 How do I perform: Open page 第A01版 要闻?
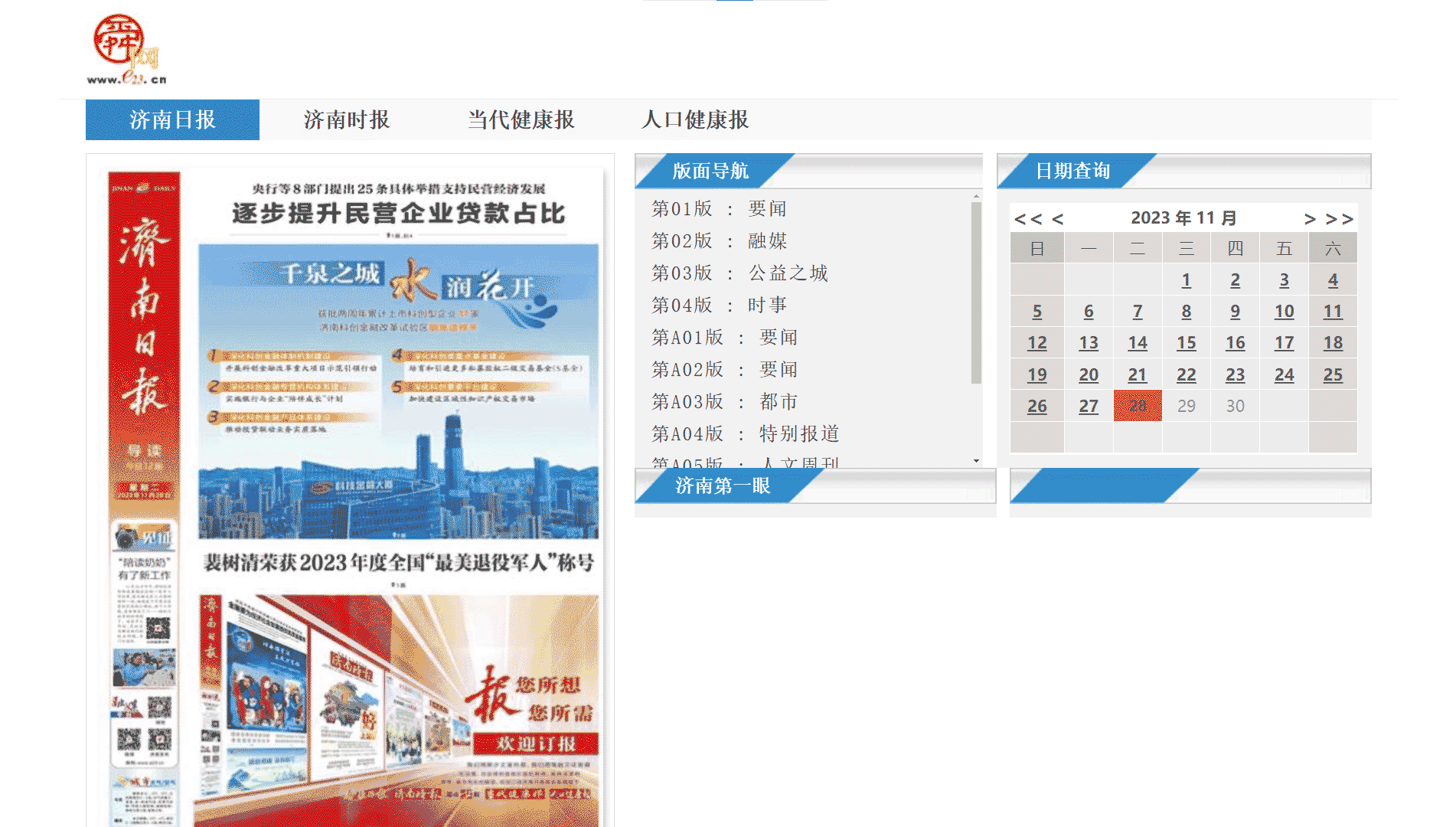pos(724,337)
